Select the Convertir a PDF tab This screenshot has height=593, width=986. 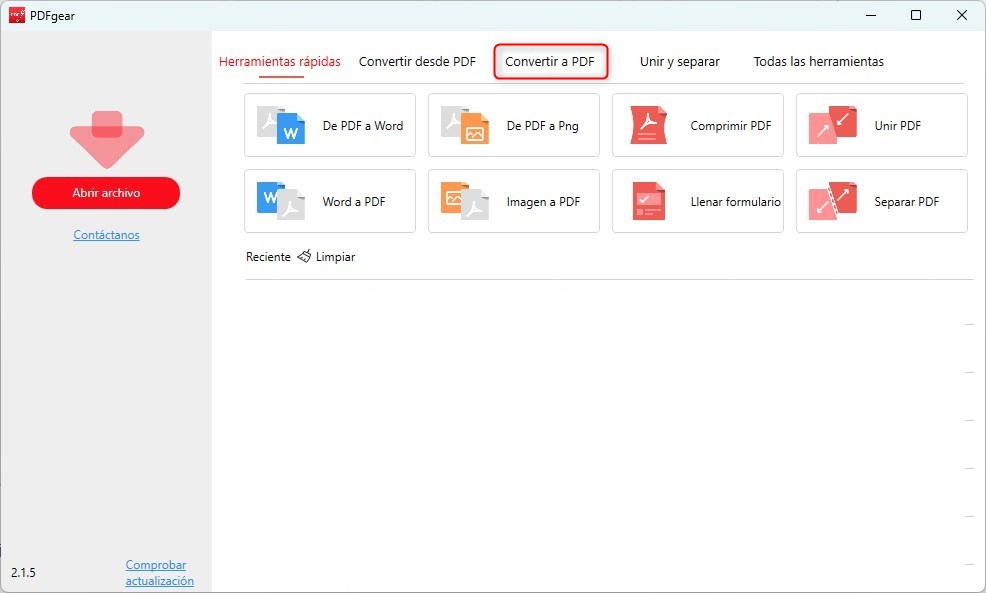pyautogui.click(x=550, y=62)
